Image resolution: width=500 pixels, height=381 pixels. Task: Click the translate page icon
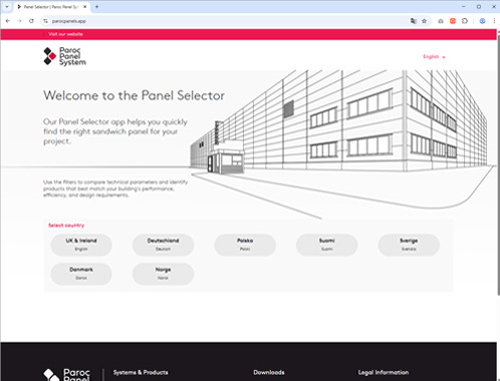click(413, 21)
